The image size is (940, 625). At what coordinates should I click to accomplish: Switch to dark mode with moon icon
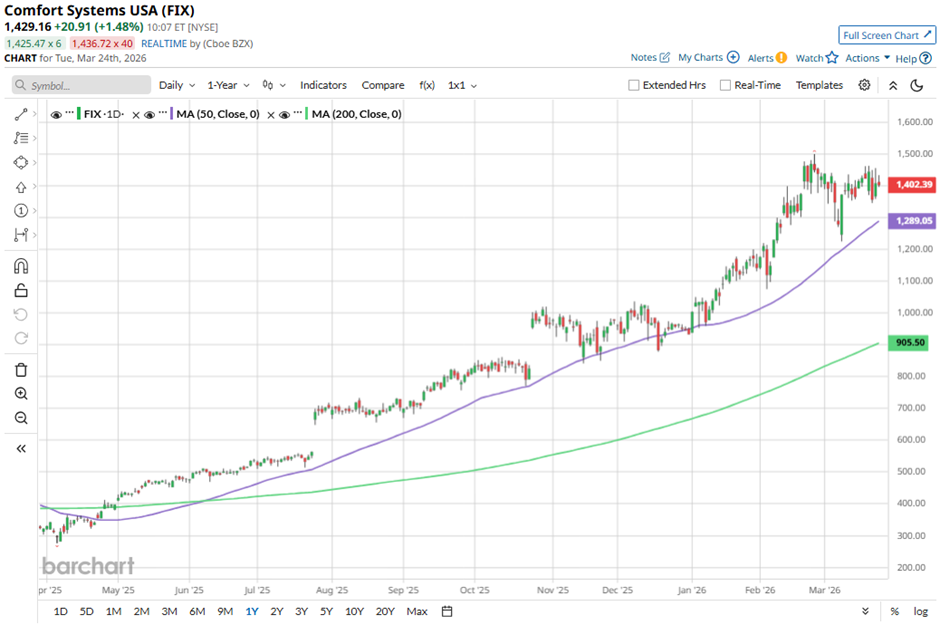tap(917, 85)
